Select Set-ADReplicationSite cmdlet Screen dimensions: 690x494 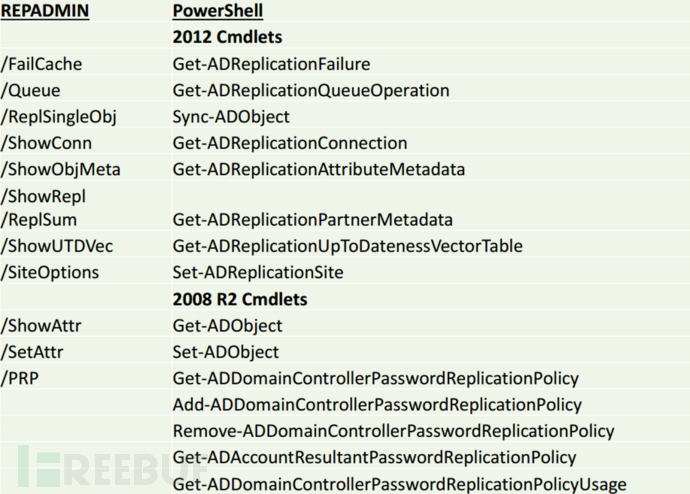[x=257, y=273]
